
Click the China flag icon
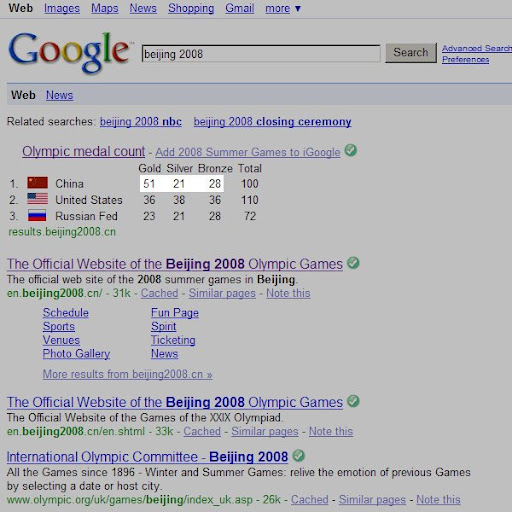point(37,183)
